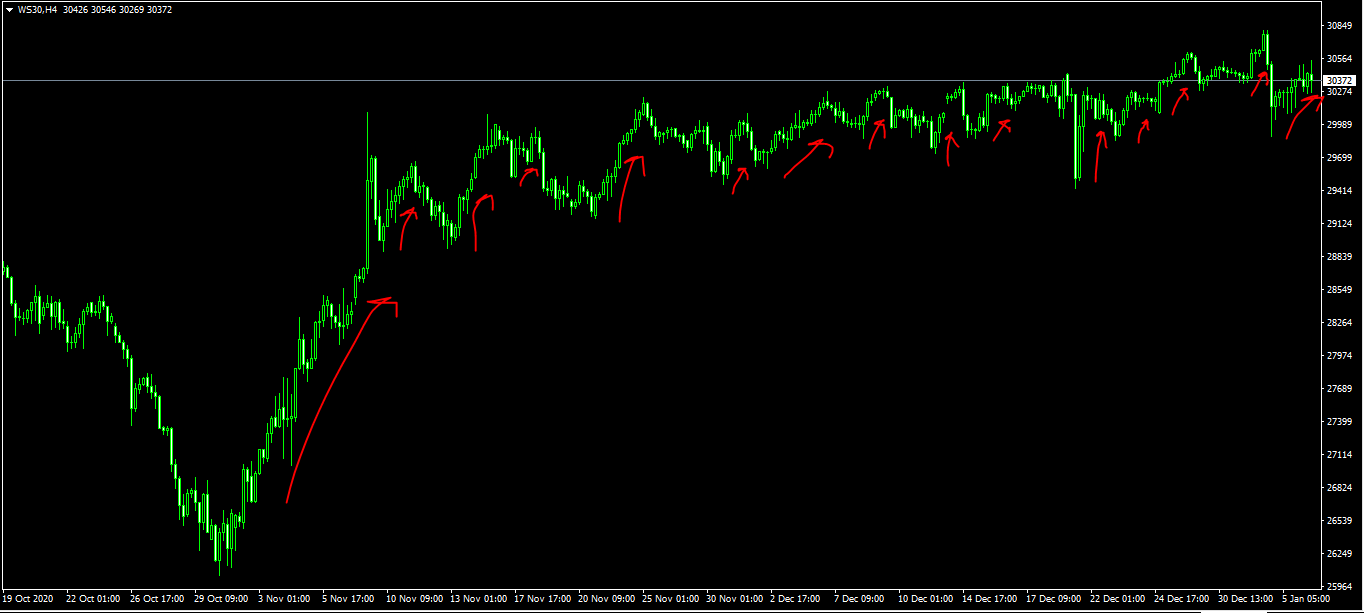Click the 5 Nov 17:00 time label
The image size is (1364, 613).
(349, 599)
